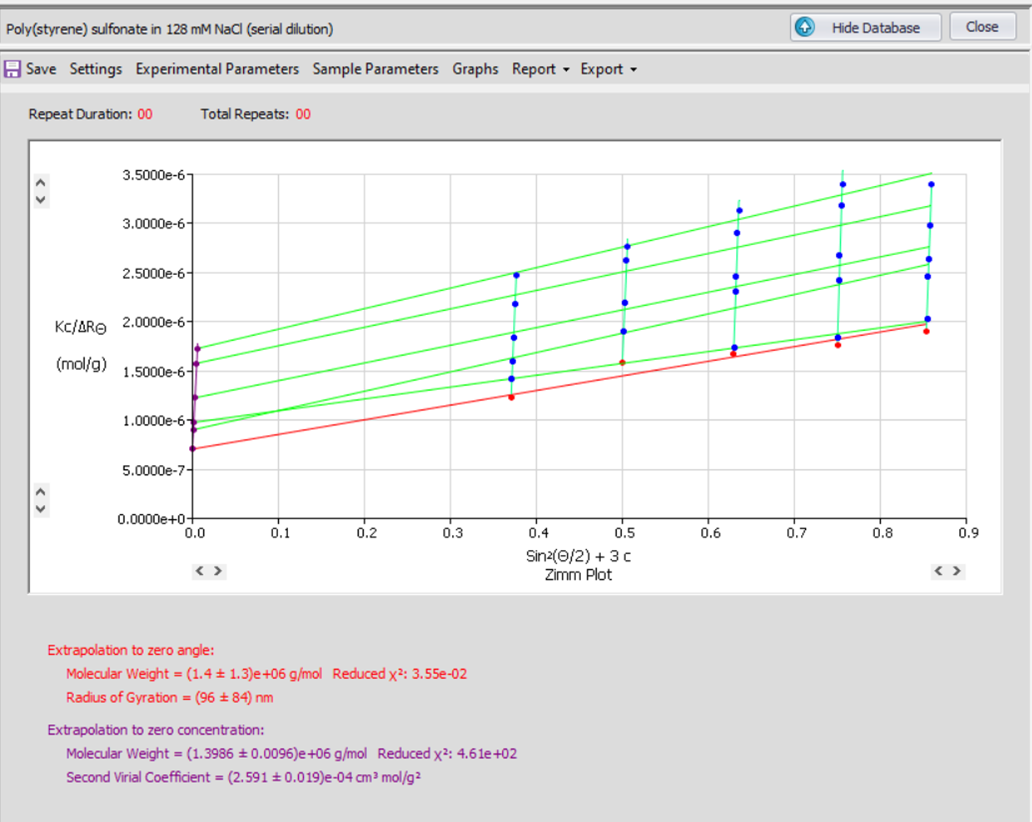
Task: Open Sample Parameters
Action: (378, 69)
